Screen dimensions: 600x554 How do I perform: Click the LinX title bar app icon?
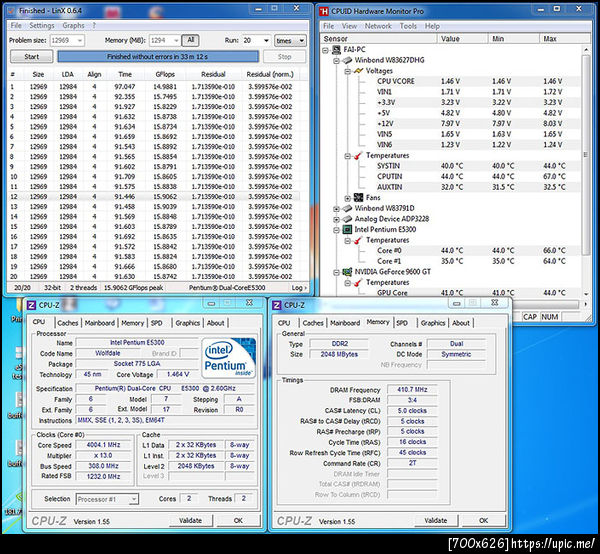tap(12, 11)
